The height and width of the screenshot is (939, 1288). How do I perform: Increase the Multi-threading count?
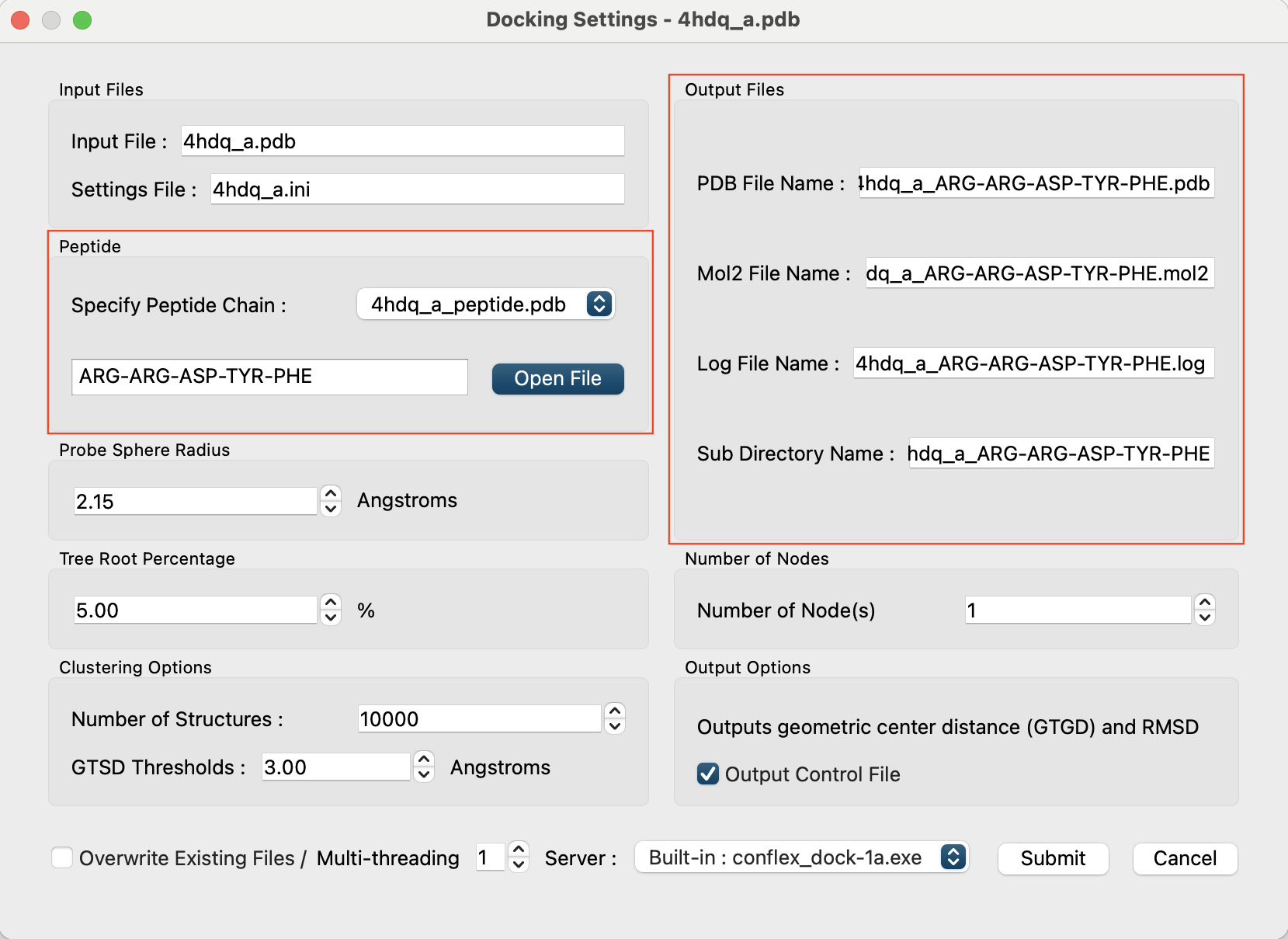519,850
